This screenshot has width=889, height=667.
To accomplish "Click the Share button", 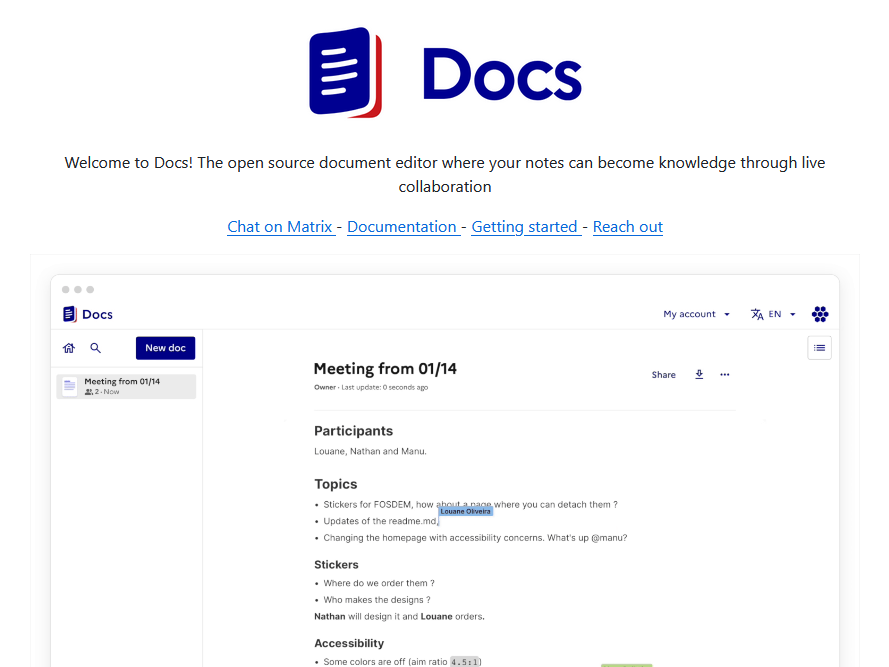I will coord(663,375).
